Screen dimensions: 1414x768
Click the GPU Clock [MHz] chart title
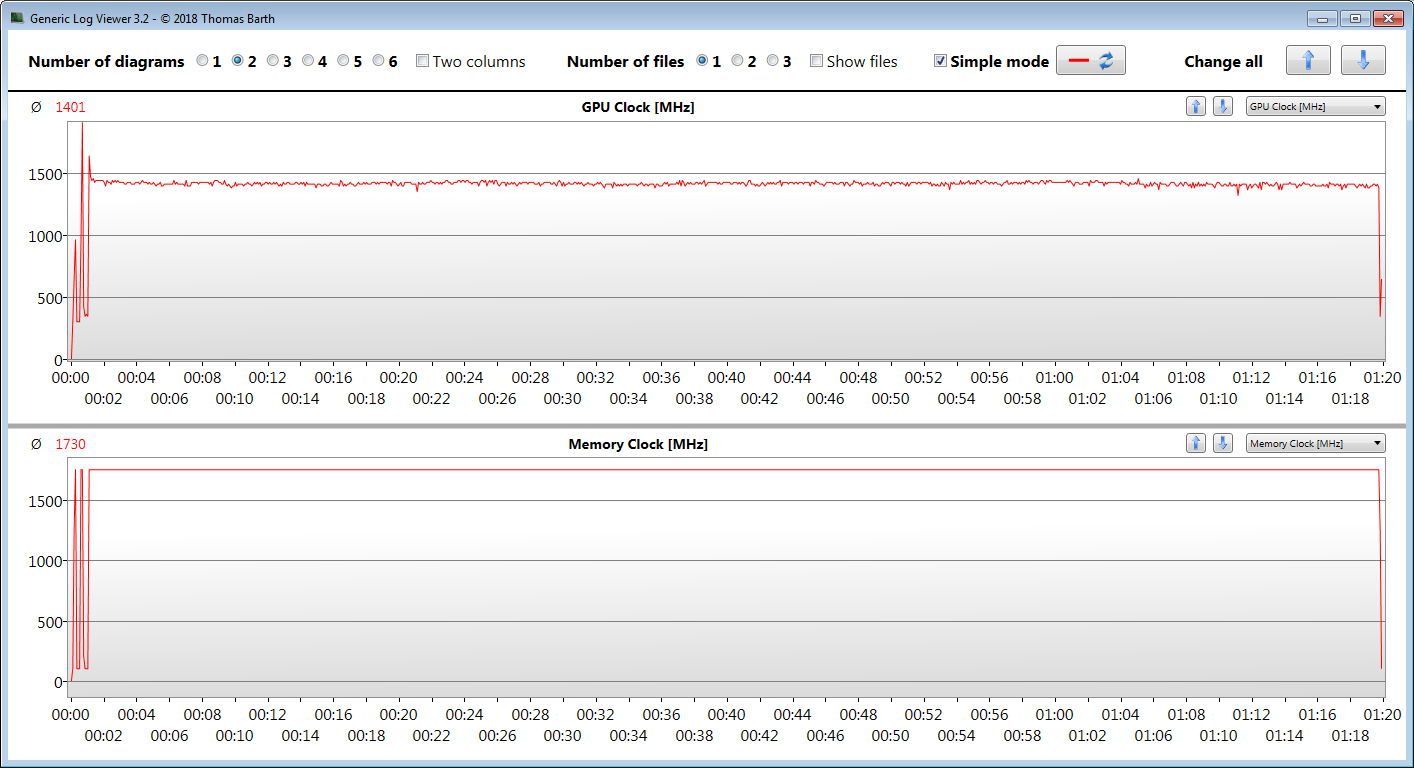tap(638, 107)
